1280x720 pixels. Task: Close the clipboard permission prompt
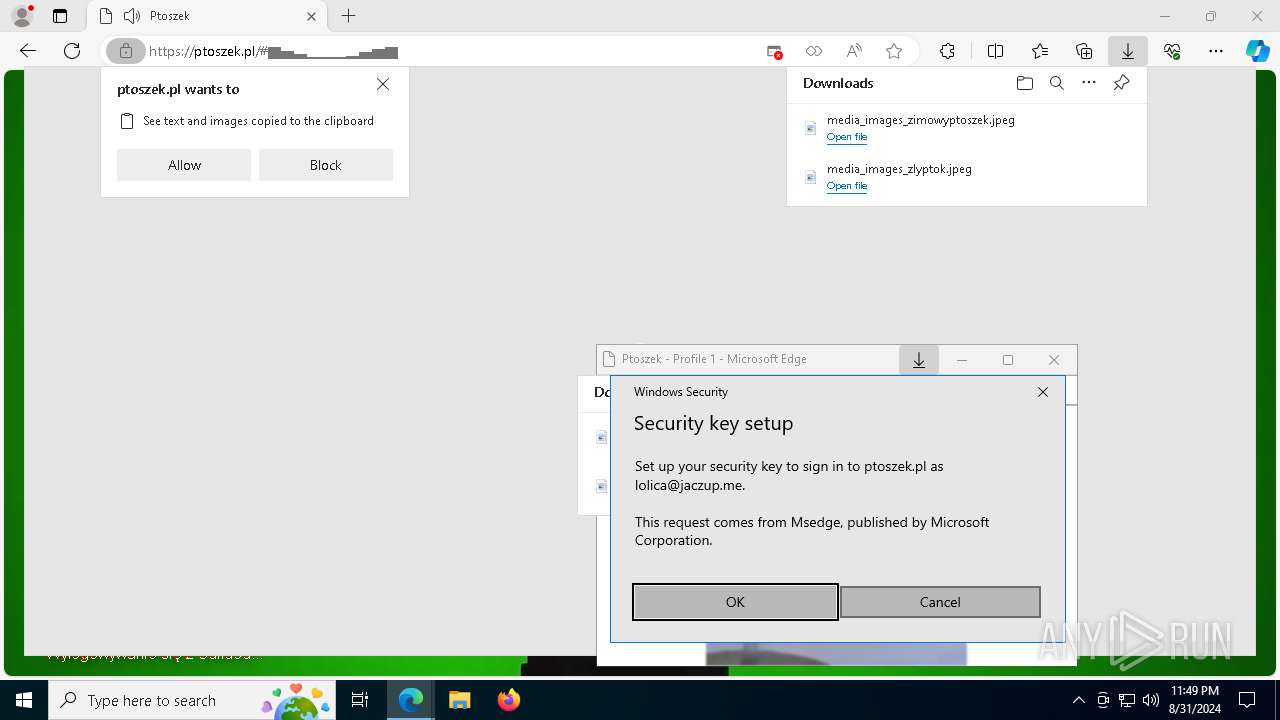(383, 85)
